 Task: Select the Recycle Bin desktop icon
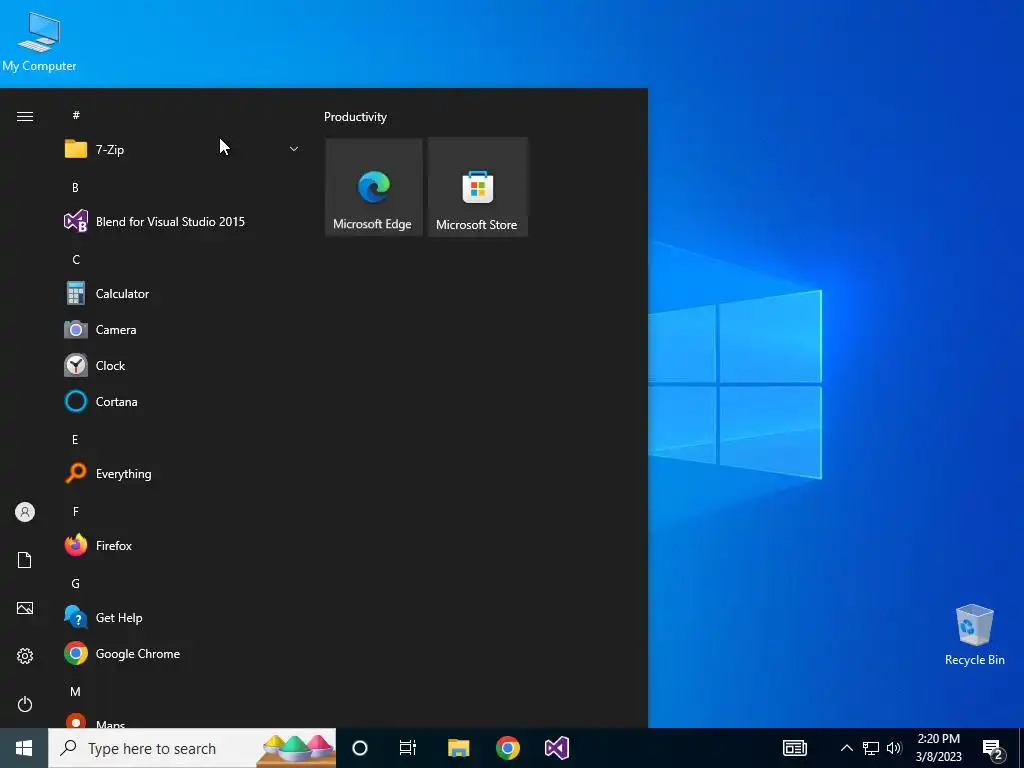pos(974,634)
